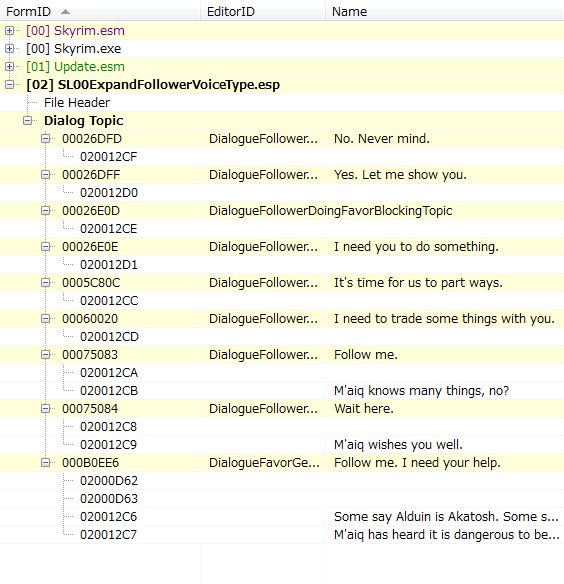Click the DialogueFollowerDoingFavorBlockingTopic EditorID
Screen dimensions: 564x584
(x=330, y=211)
